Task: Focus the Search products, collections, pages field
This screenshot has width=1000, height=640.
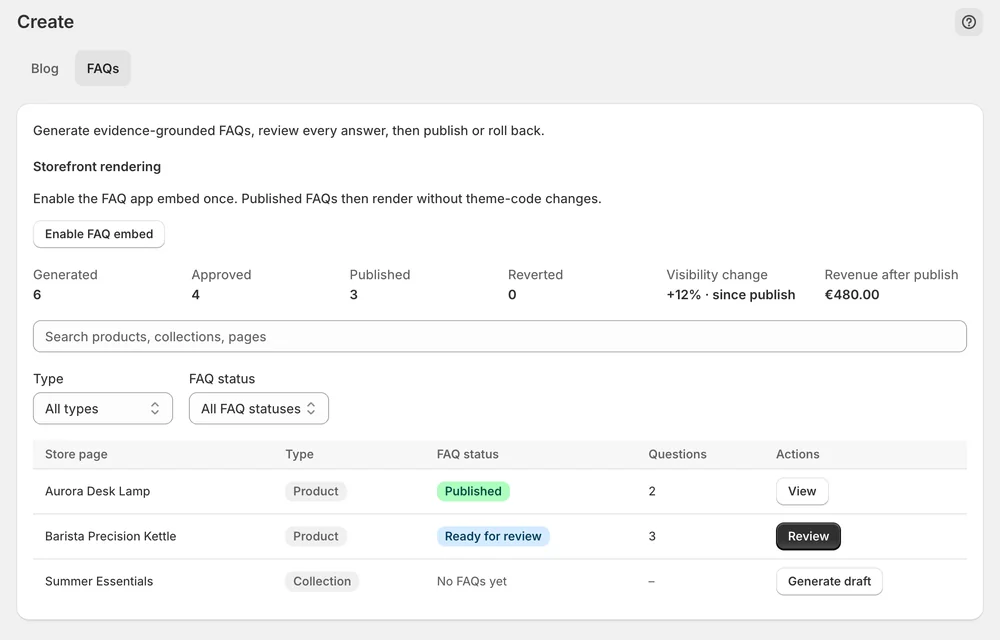Action: coord(499,337)
